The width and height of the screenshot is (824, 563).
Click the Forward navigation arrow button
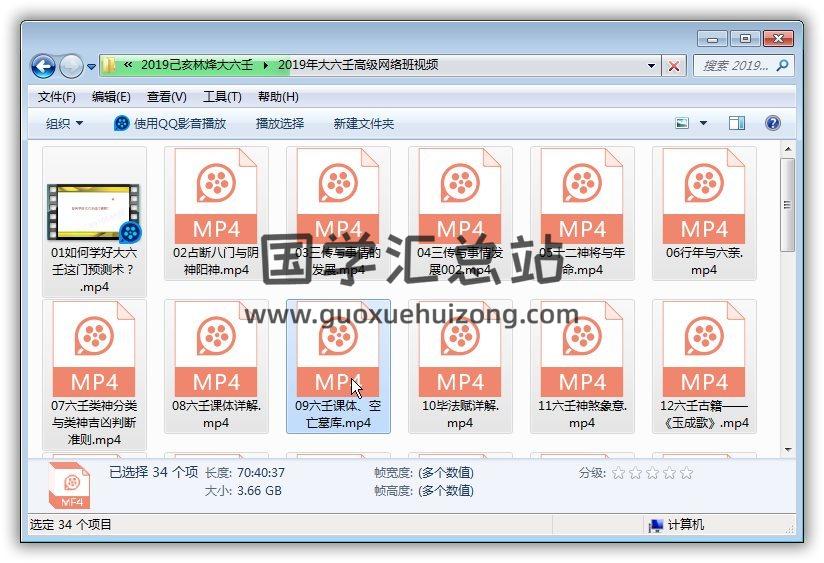pyautogui.click(x=71, y=67)
